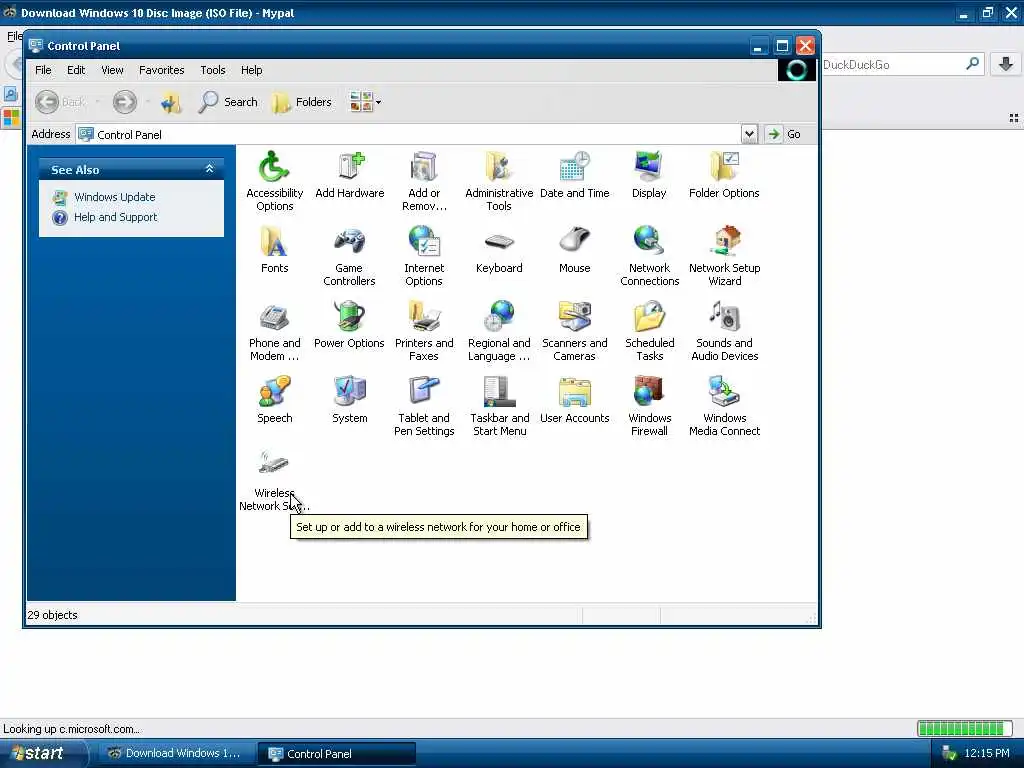Open the Tools menu

pos(213,70)
